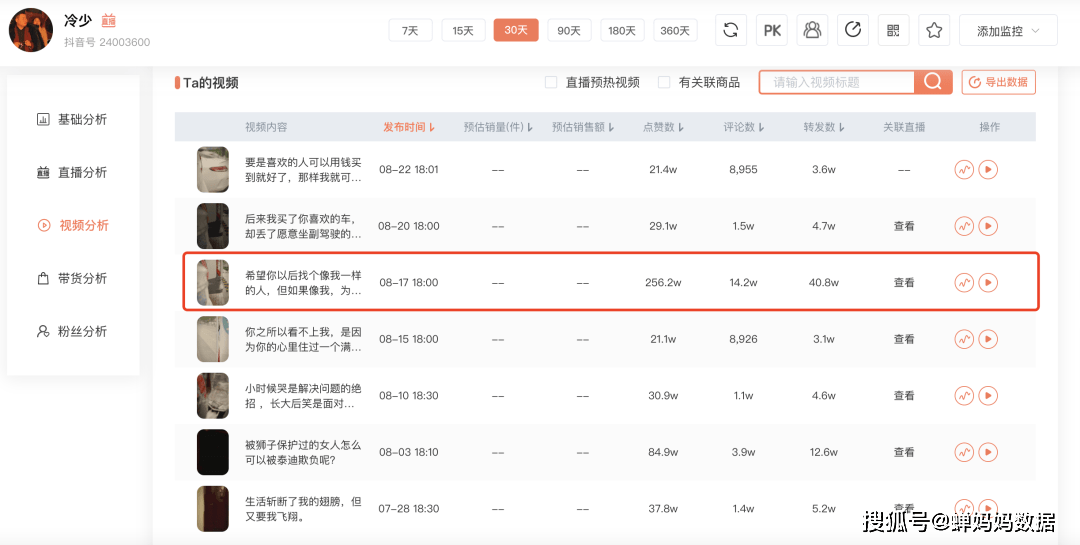
Task: Sort by 预估销量(件) column
Action: (499, 127)
